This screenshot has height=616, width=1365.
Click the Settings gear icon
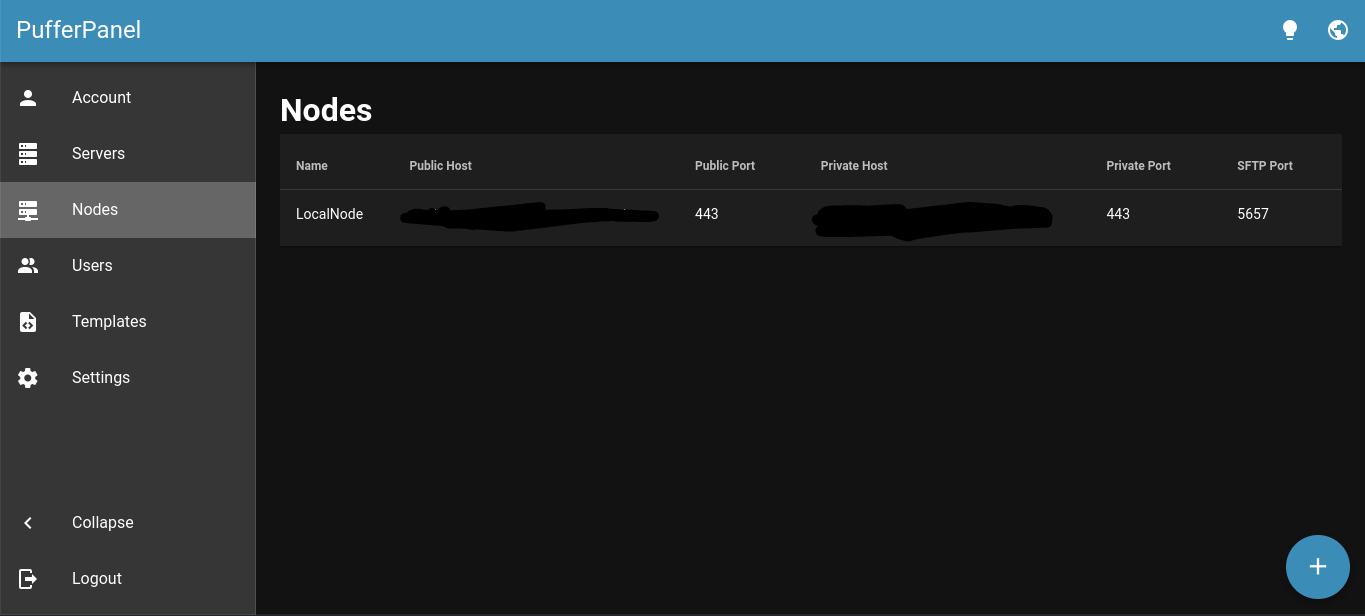(x=27, y=377)
